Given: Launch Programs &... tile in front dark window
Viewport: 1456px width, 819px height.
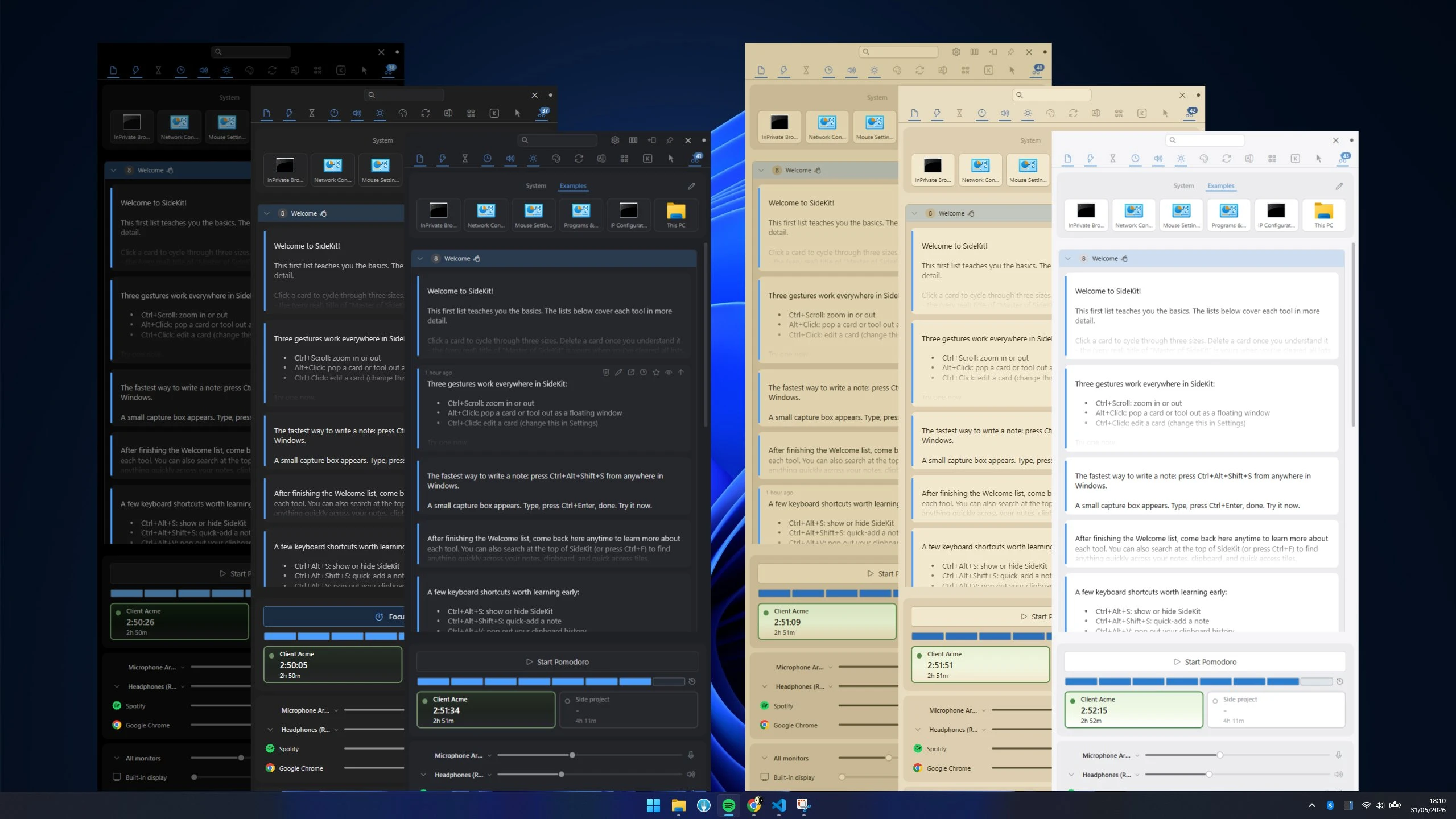Looking at the screenshot, I should (581, 215).
